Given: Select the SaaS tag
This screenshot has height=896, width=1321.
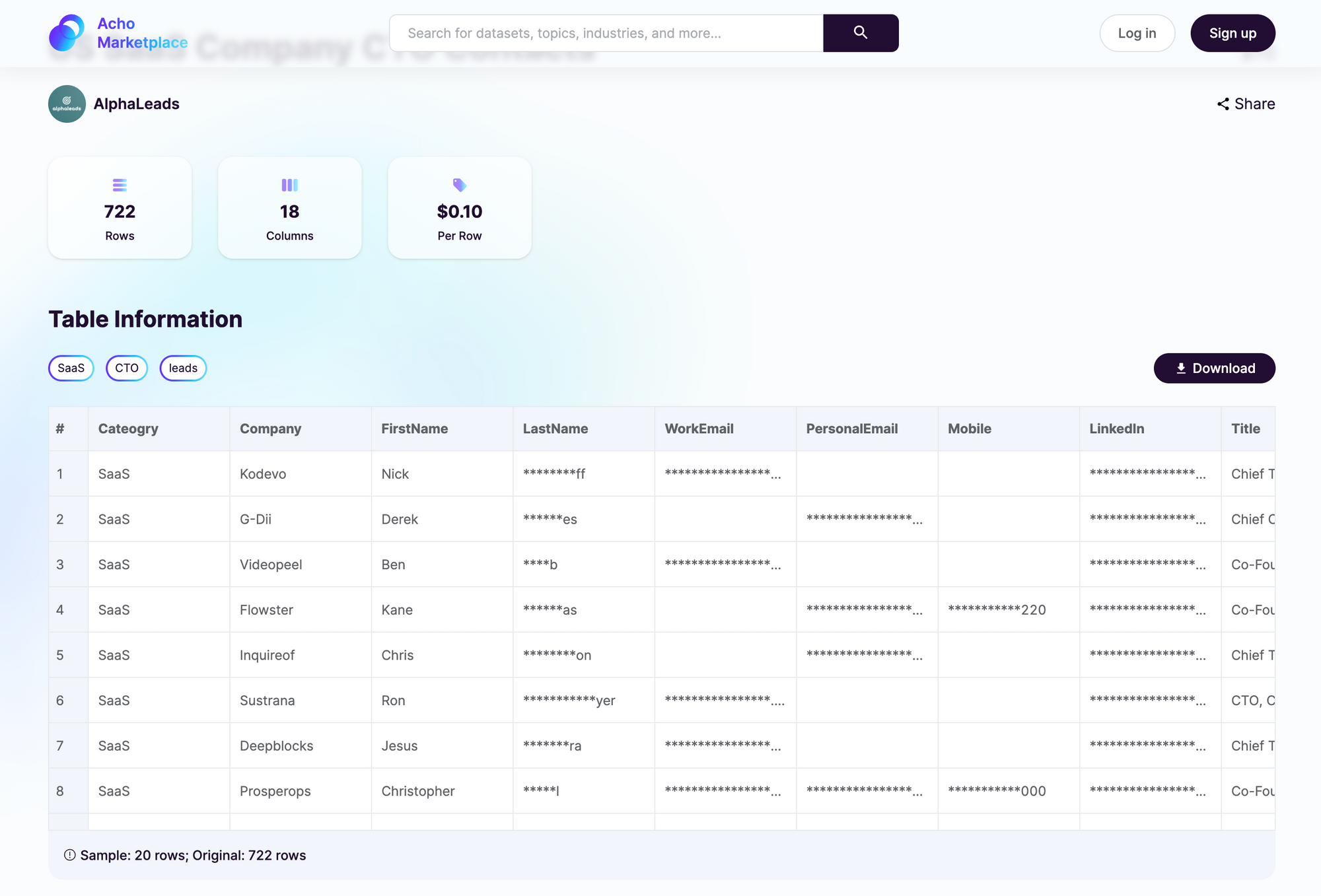Looking at the screenshot, I should (71, 368).
